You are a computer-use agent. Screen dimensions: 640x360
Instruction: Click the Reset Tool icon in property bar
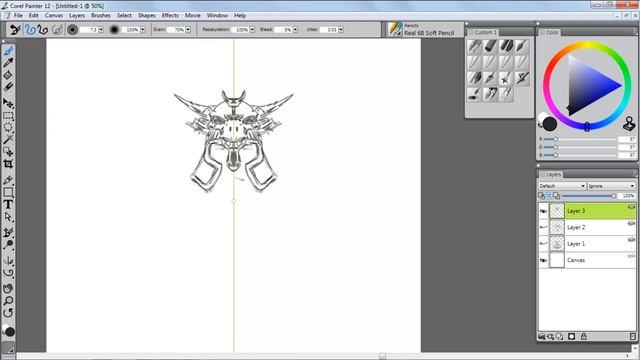[15, 29]
